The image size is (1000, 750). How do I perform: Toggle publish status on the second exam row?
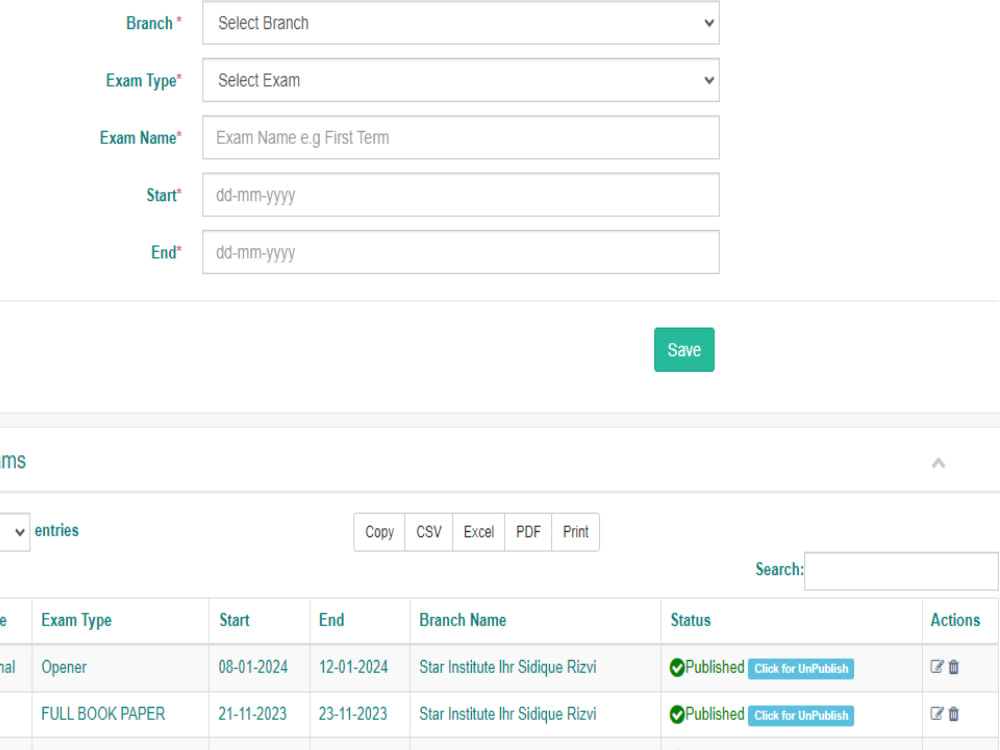(800, 716)
